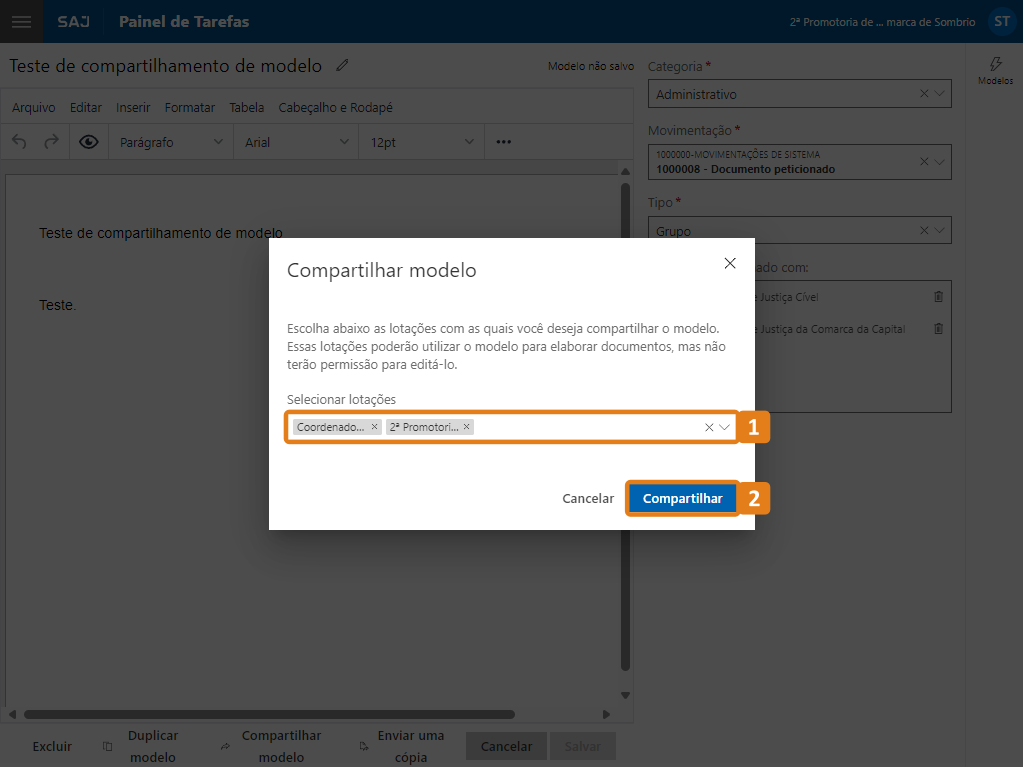Clear all selected lotações
The width and height of the screenshot is (1023, 767).
[x=709, y=427]
